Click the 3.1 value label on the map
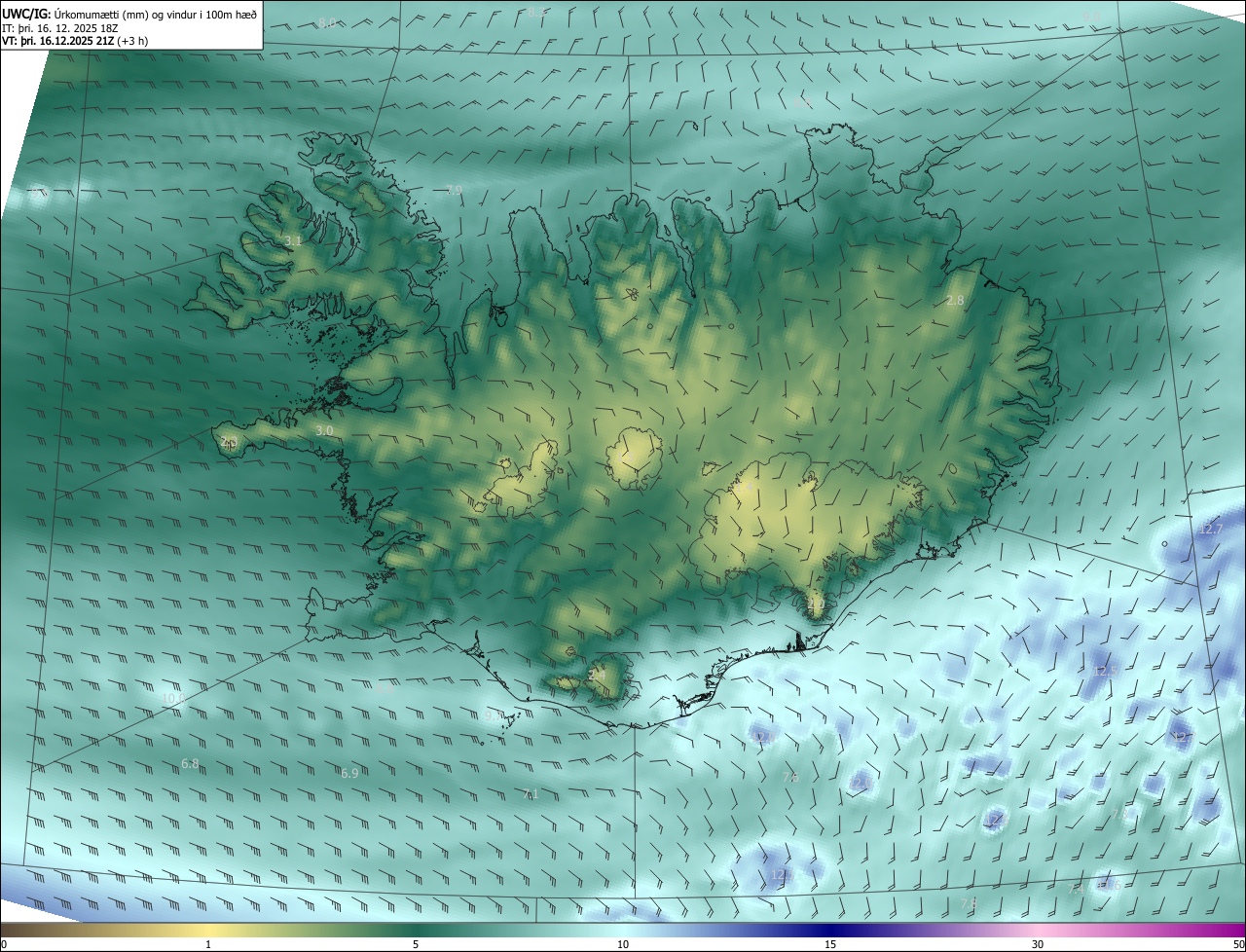The height and width of the screenshot is (952, 1246). pos(293,240)
